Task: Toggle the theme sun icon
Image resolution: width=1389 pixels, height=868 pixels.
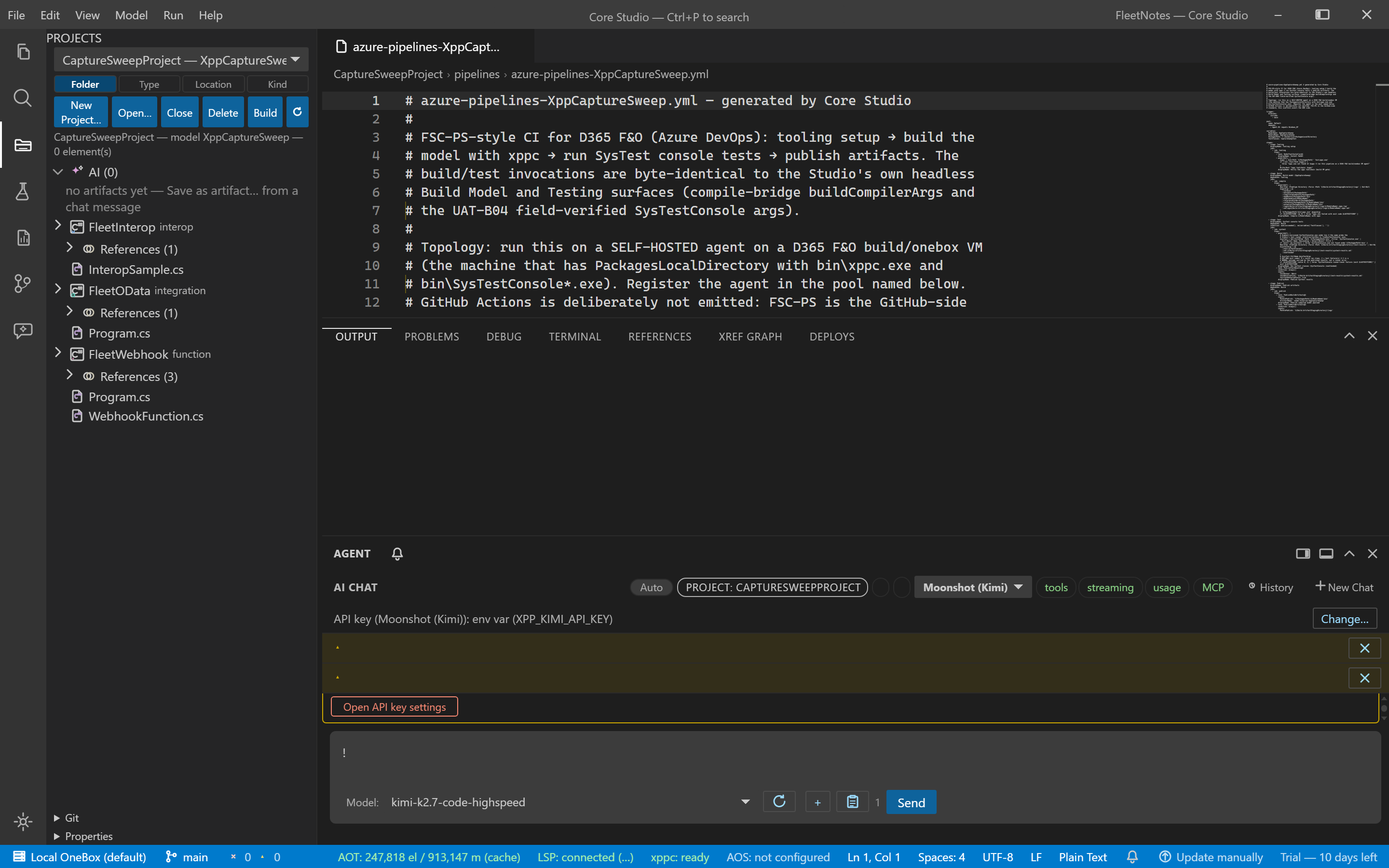Action: click(x=23, y=822)
